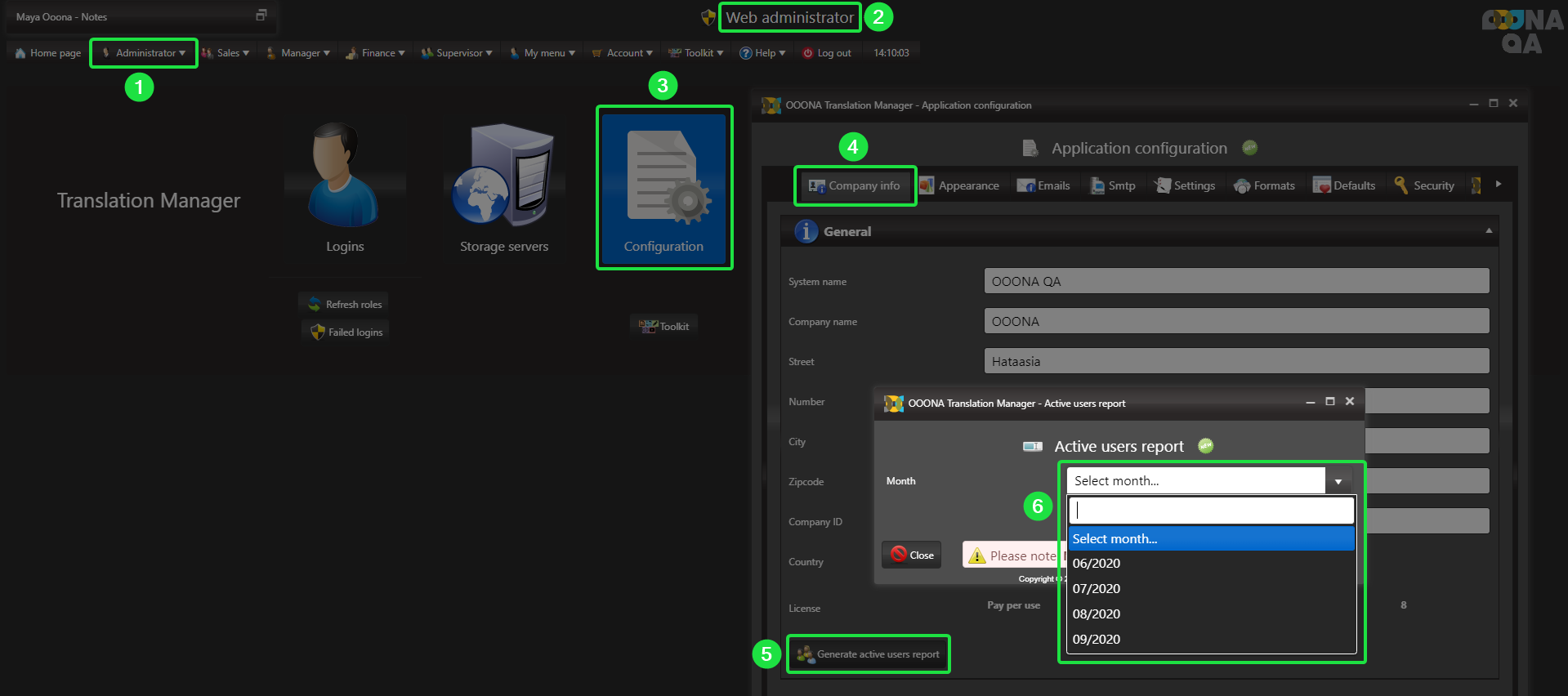
Task: Click Generate active users report
Action: click(x=869, y=654)
